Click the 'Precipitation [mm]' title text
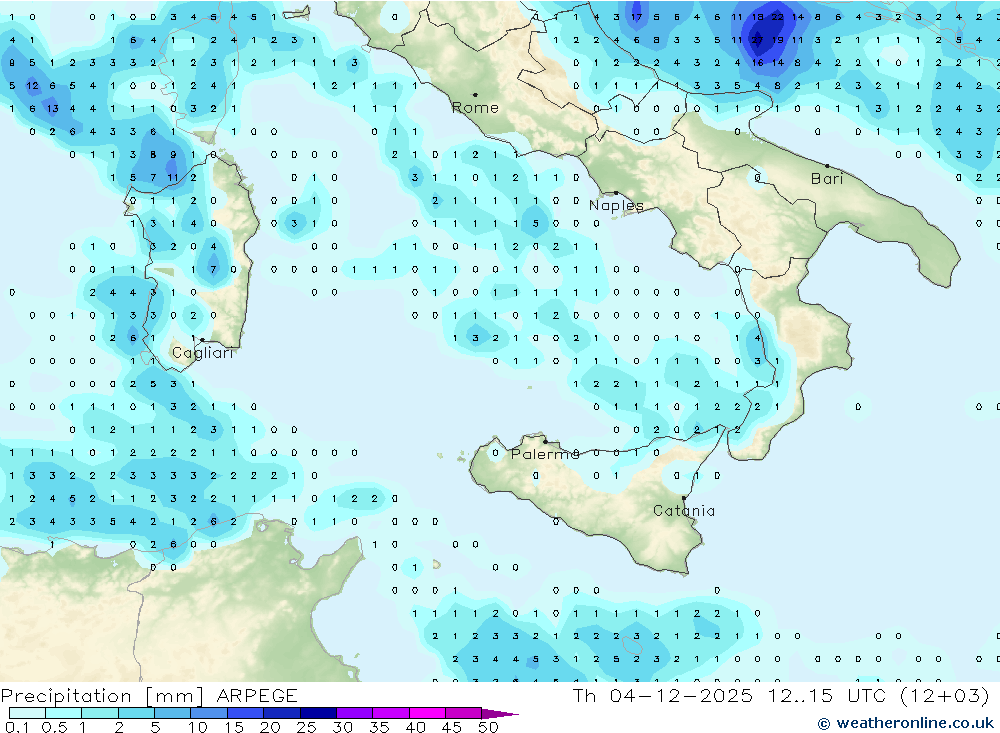Viewport: 1000px width, 733px height. 103,696
